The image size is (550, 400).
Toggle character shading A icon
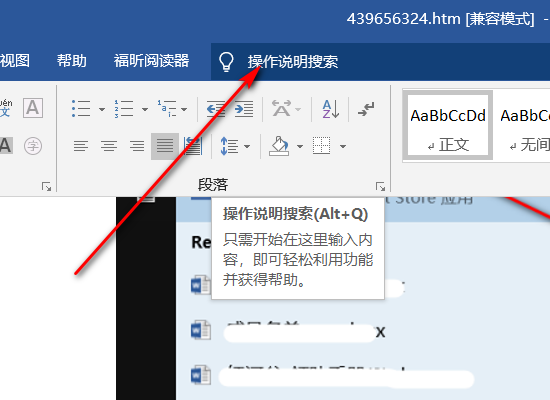[6, 146]
